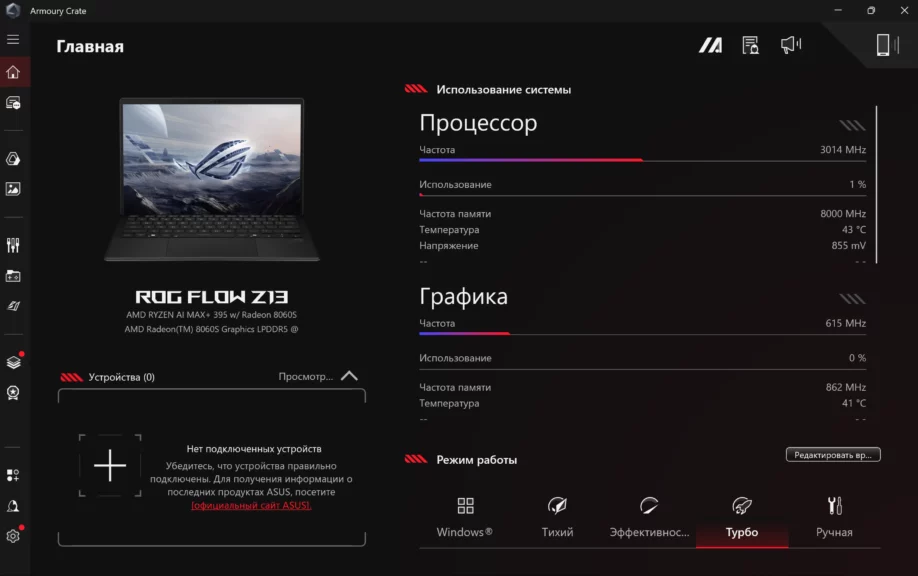Image resolution: width=918 pixels, height=576 pixels.
Task: Expand the Процессор section stripes handle
Action: 852,125
